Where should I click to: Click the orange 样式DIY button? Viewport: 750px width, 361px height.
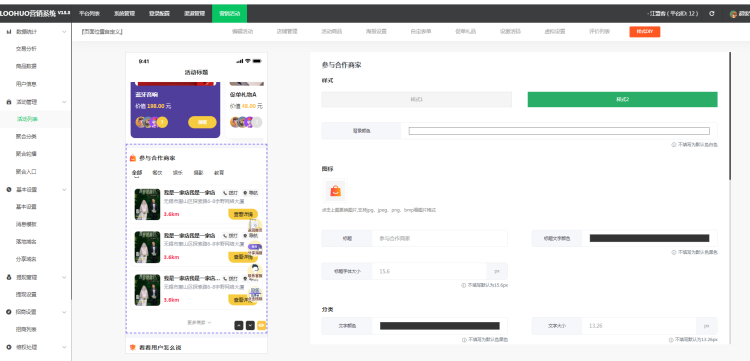644,32
